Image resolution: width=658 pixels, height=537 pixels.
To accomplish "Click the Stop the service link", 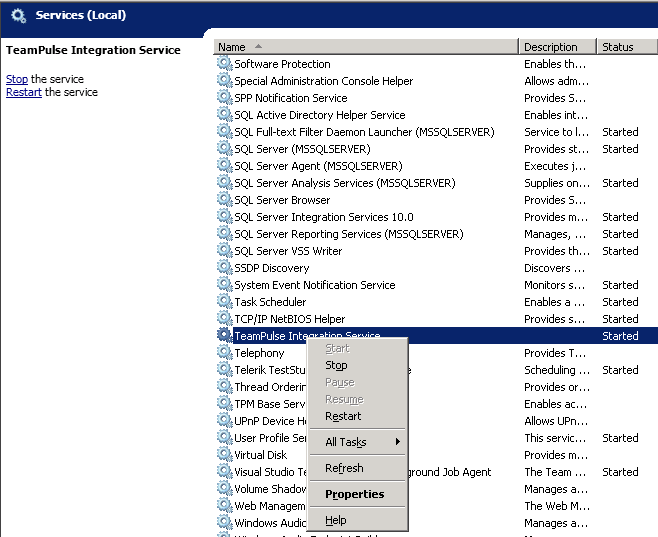I will [x=17, y=79].
